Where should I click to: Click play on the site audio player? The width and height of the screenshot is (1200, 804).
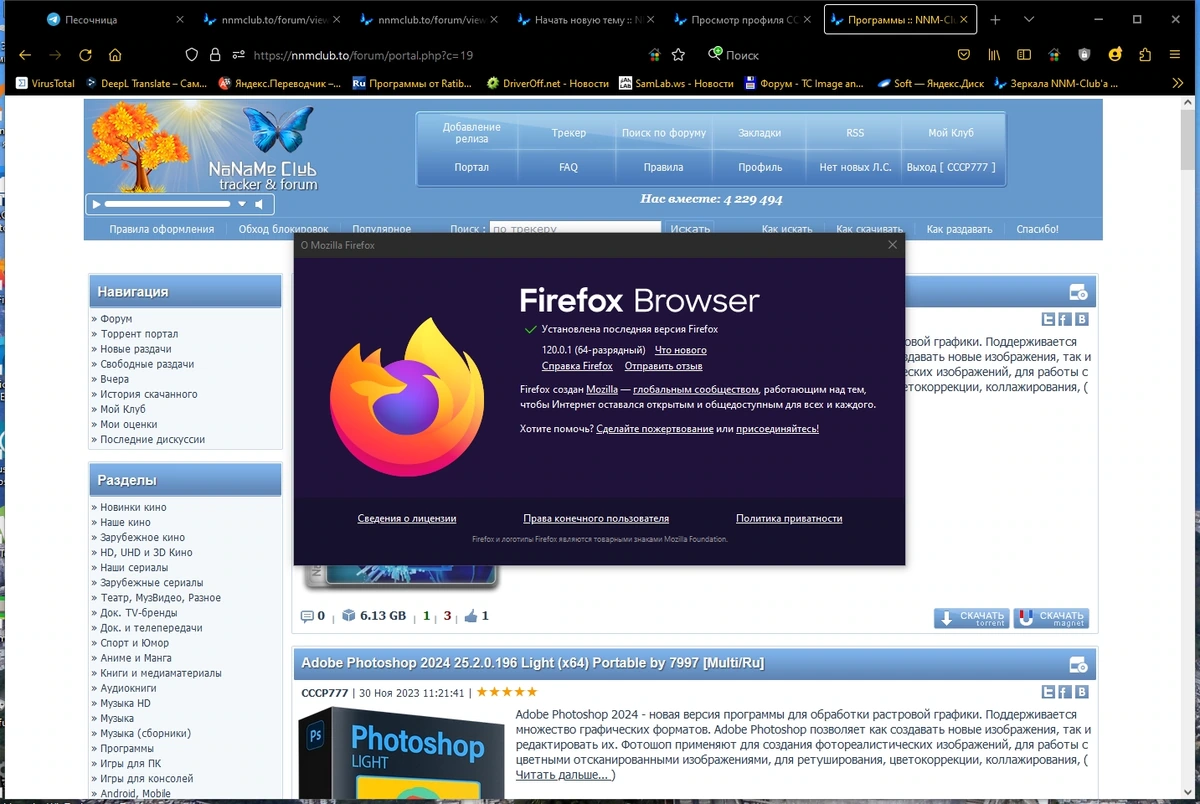coord(96,204)
